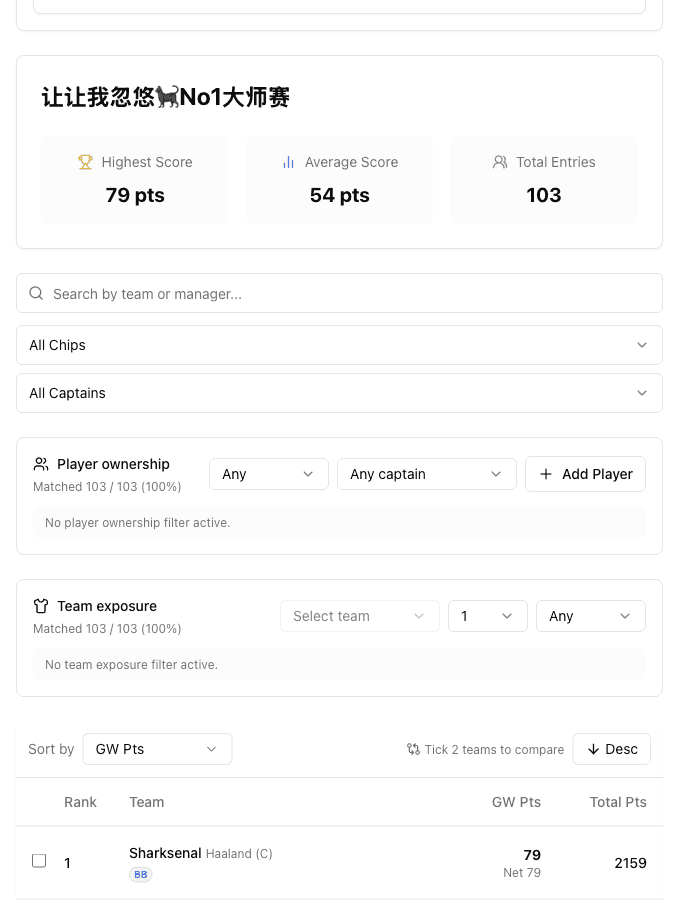Click the BB chip badge under Sharksenal
Screen dimensions: 680x900
tap(141, 874)
